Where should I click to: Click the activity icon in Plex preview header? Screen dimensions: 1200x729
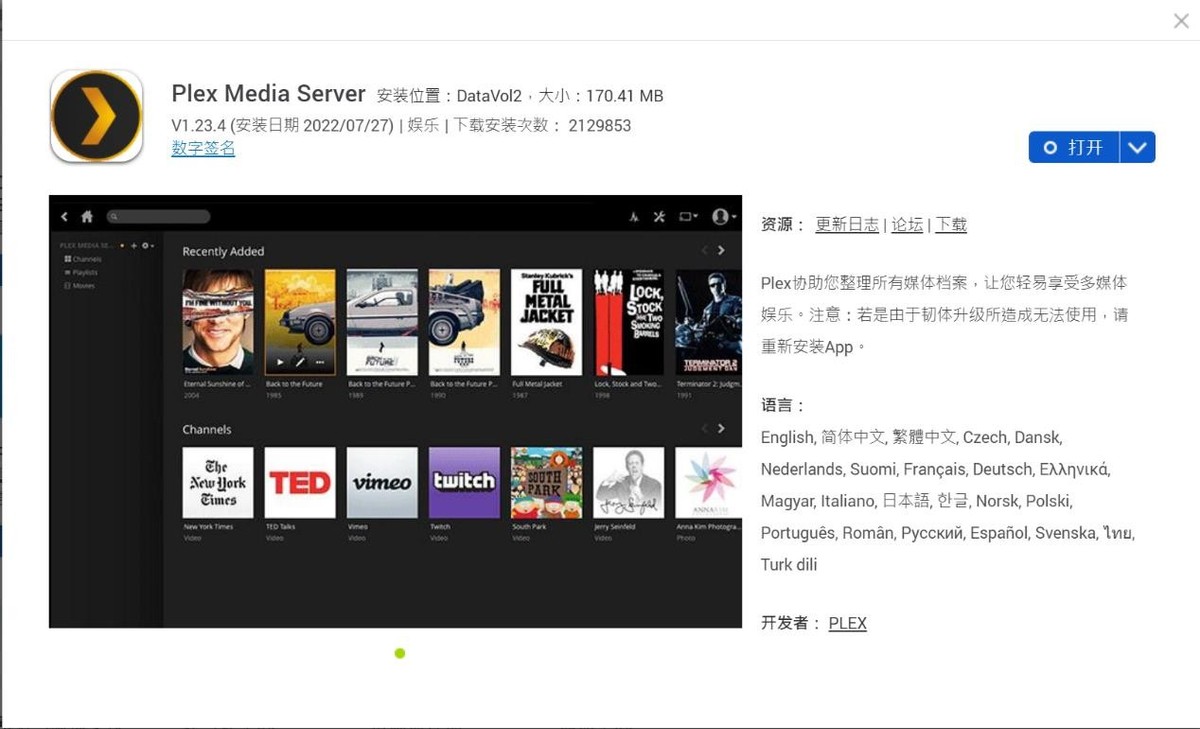point(633,216)
